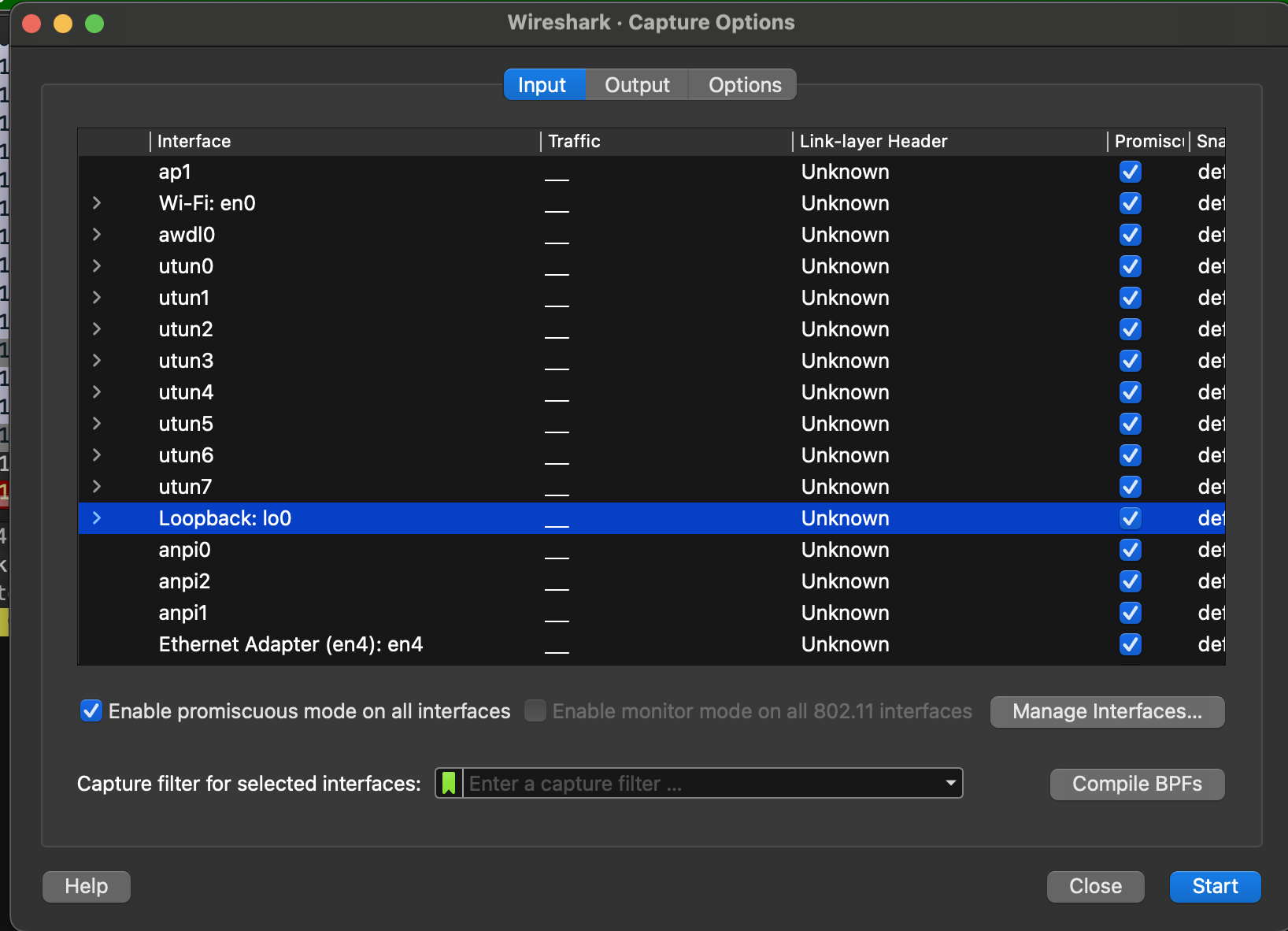The height and width of the screenshot is (931, 1288).
Task: Expand the utun2 interface row
Action: 97,329
